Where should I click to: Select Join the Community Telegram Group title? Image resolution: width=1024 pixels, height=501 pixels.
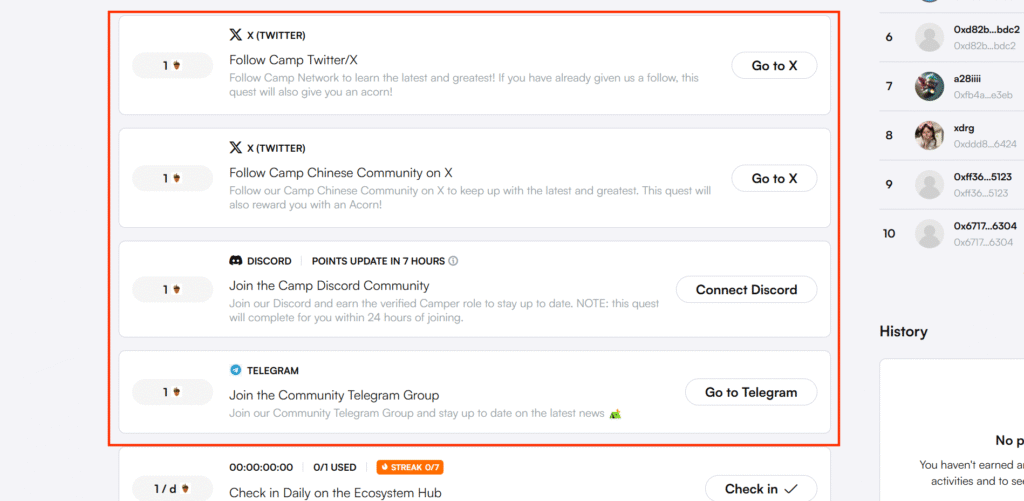click(334, 395)
